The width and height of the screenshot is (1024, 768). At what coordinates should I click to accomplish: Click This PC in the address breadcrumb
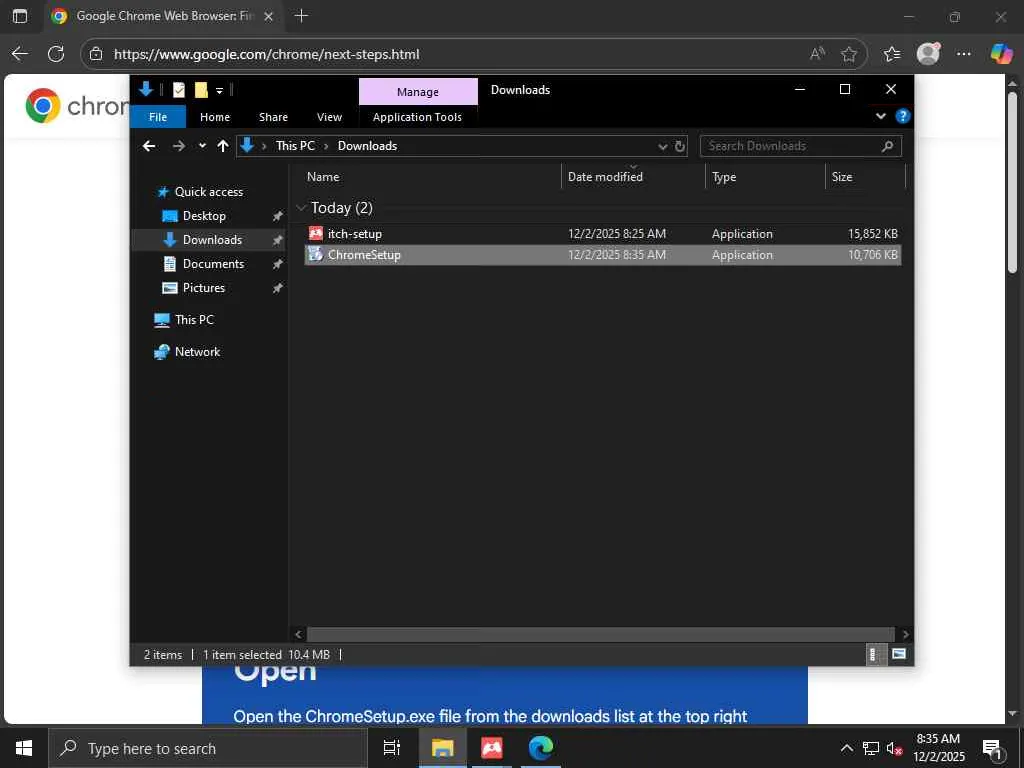click(x=295, y=146)
